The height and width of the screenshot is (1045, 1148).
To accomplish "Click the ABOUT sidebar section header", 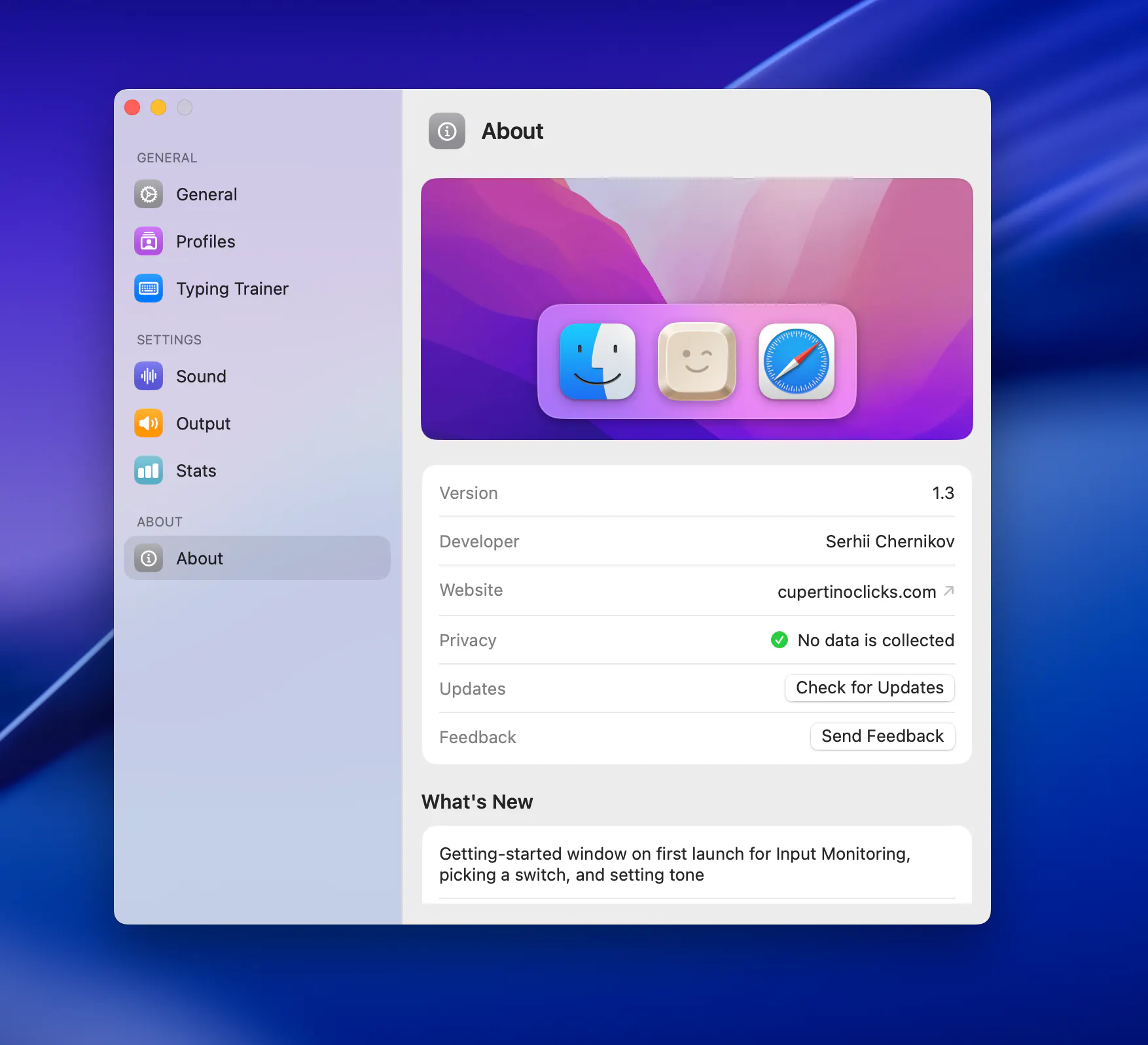I will pos(160,522).
